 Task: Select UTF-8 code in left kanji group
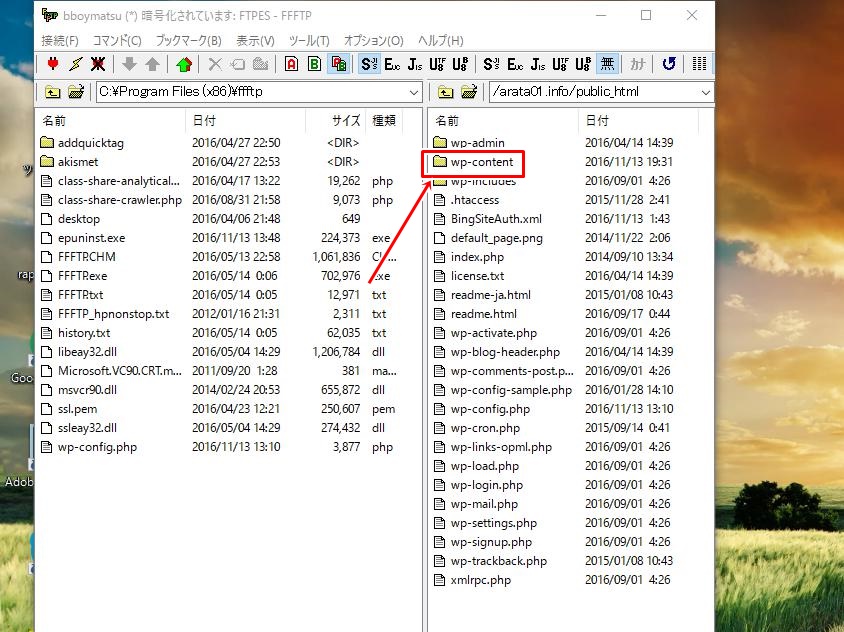pos(437,64)
